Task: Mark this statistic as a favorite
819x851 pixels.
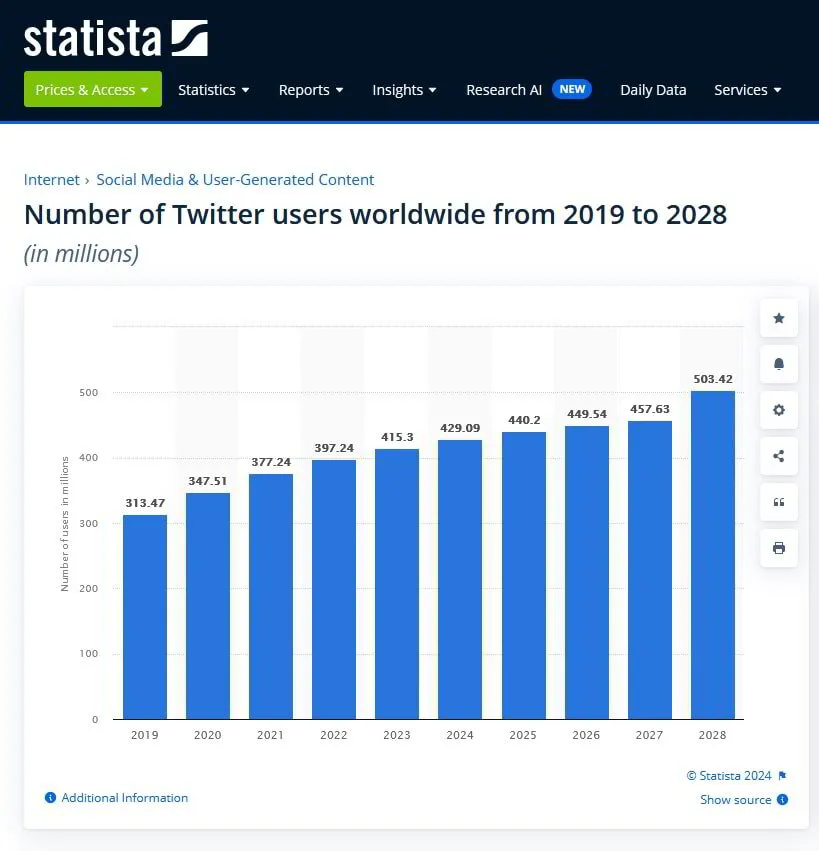Action: [x=778, y=318]
